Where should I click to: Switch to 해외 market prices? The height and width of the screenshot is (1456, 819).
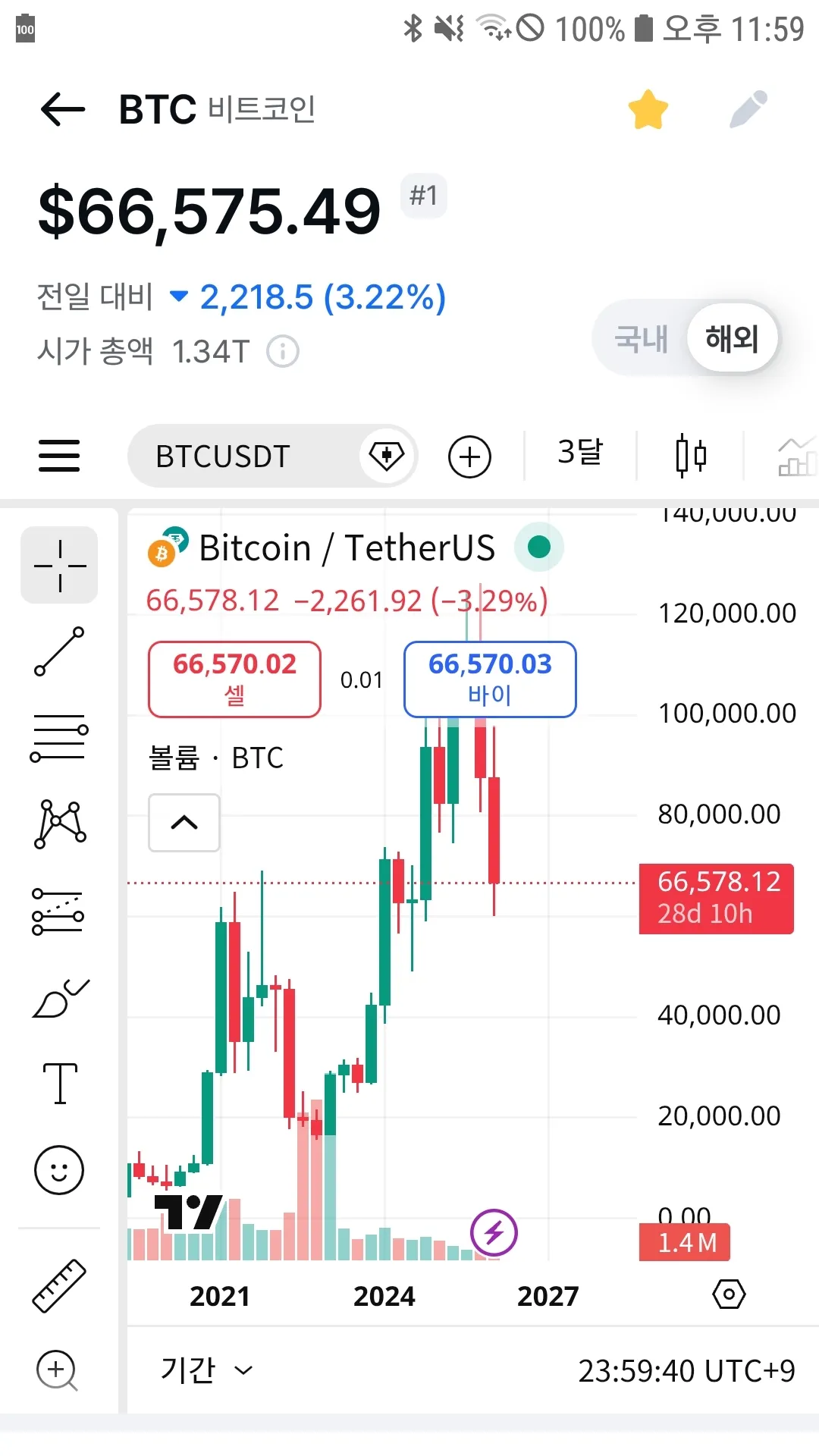tap(732, 338)
